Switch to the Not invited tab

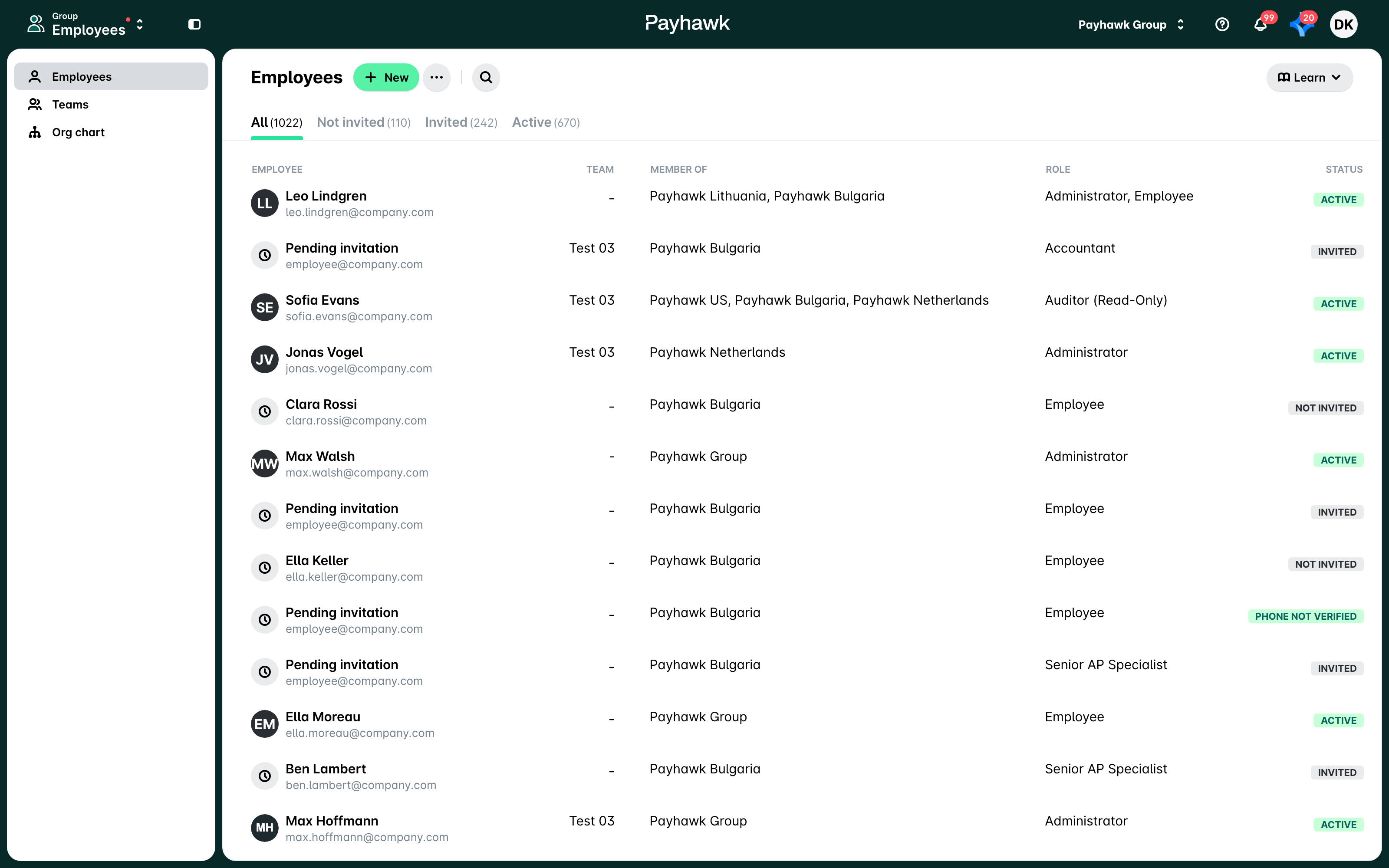[x=364, y=123]
